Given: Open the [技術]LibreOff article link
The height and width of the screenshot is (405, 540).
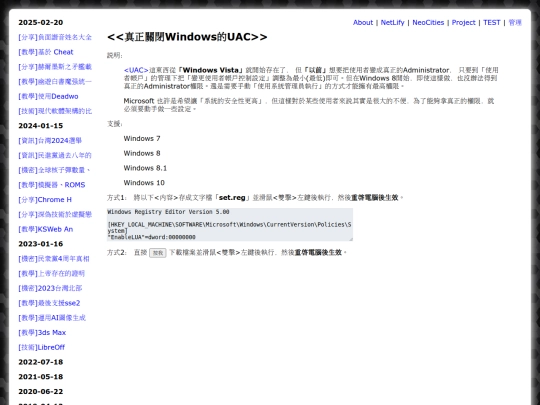Looking at the screenshot, I should pyautogui.click(x=42, y=347).
